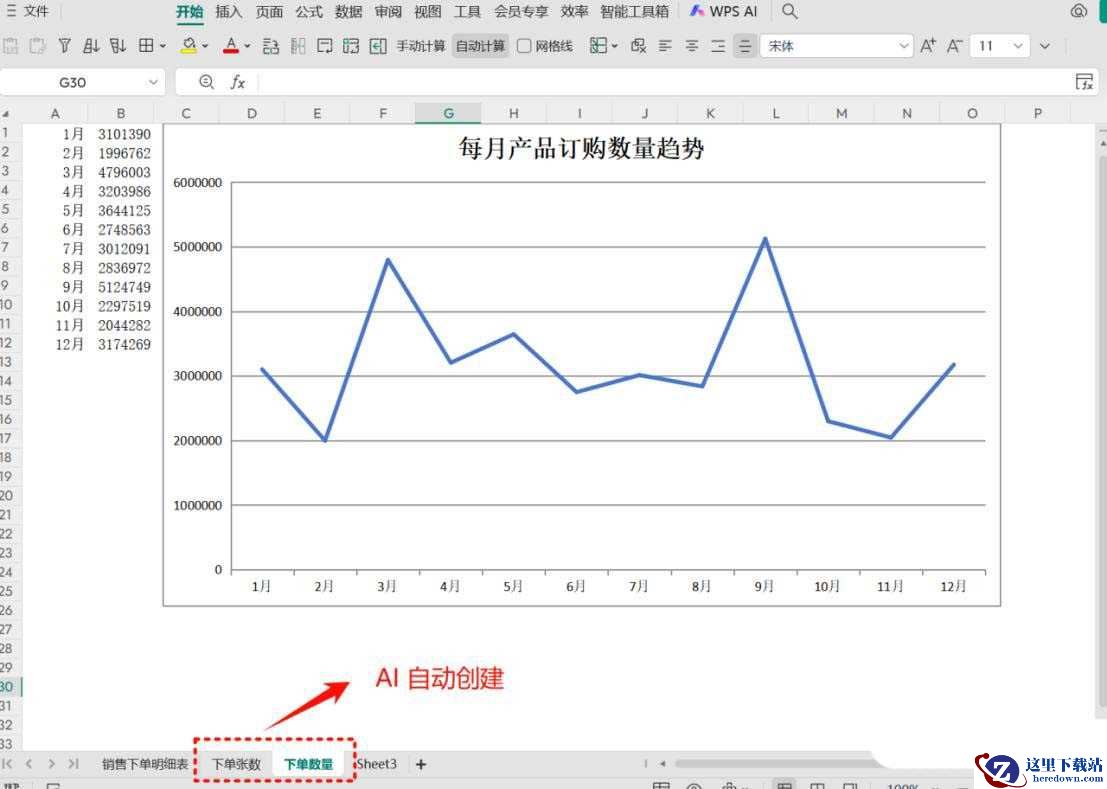The image size is (1107, 789).
Task: Open the font size 11 dropdown
Action: [x=1018, y=46]
